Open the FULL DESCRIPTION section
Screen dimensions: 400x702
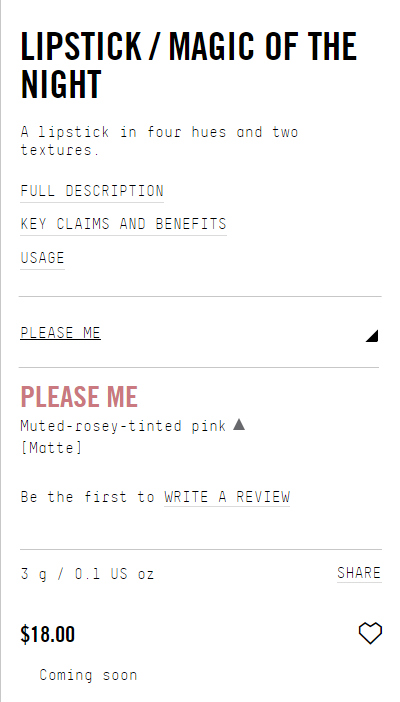click(x=92, y=191)
